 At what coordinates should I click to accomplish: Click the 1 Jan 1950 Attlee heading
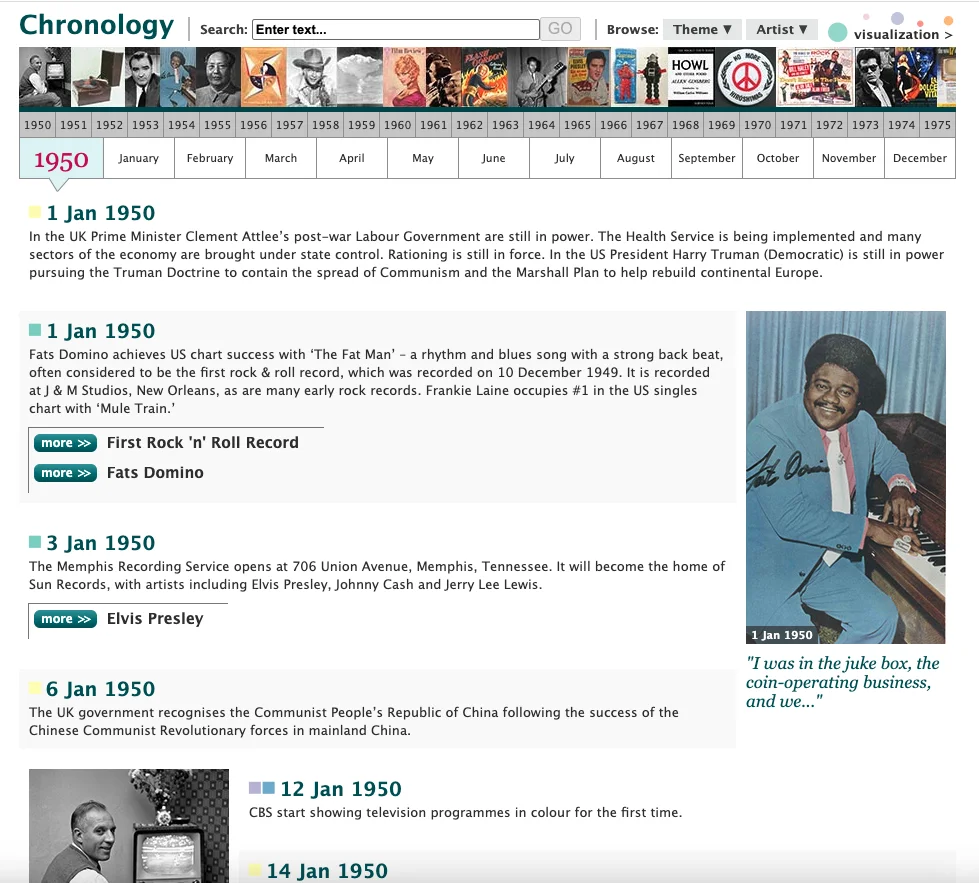click(101, 213)
